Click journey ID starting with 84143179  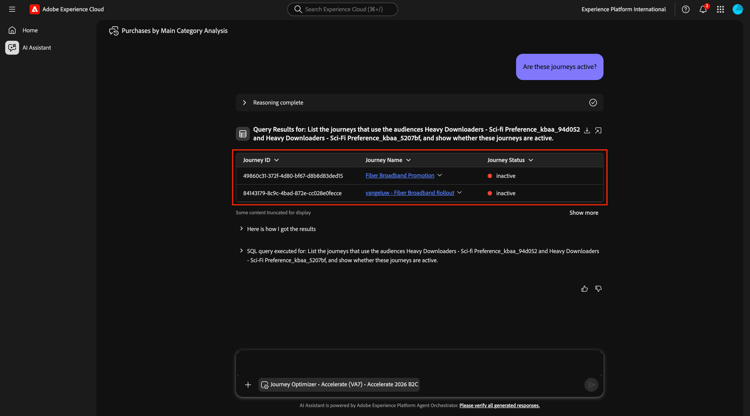pyautogui.click(x=292, y=193)
